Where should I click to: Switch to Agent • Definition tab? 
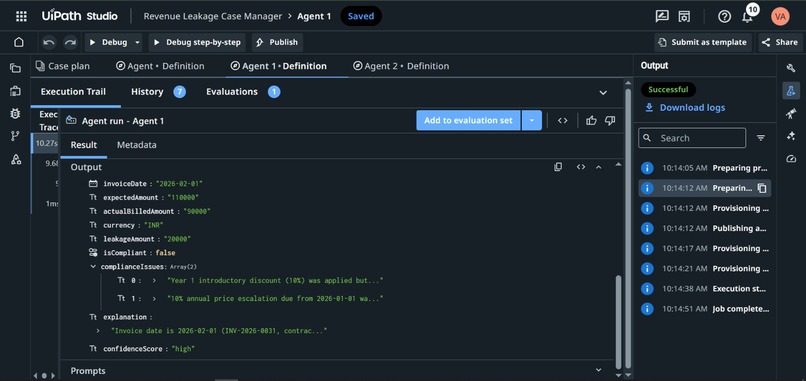[x=160, y=66]
